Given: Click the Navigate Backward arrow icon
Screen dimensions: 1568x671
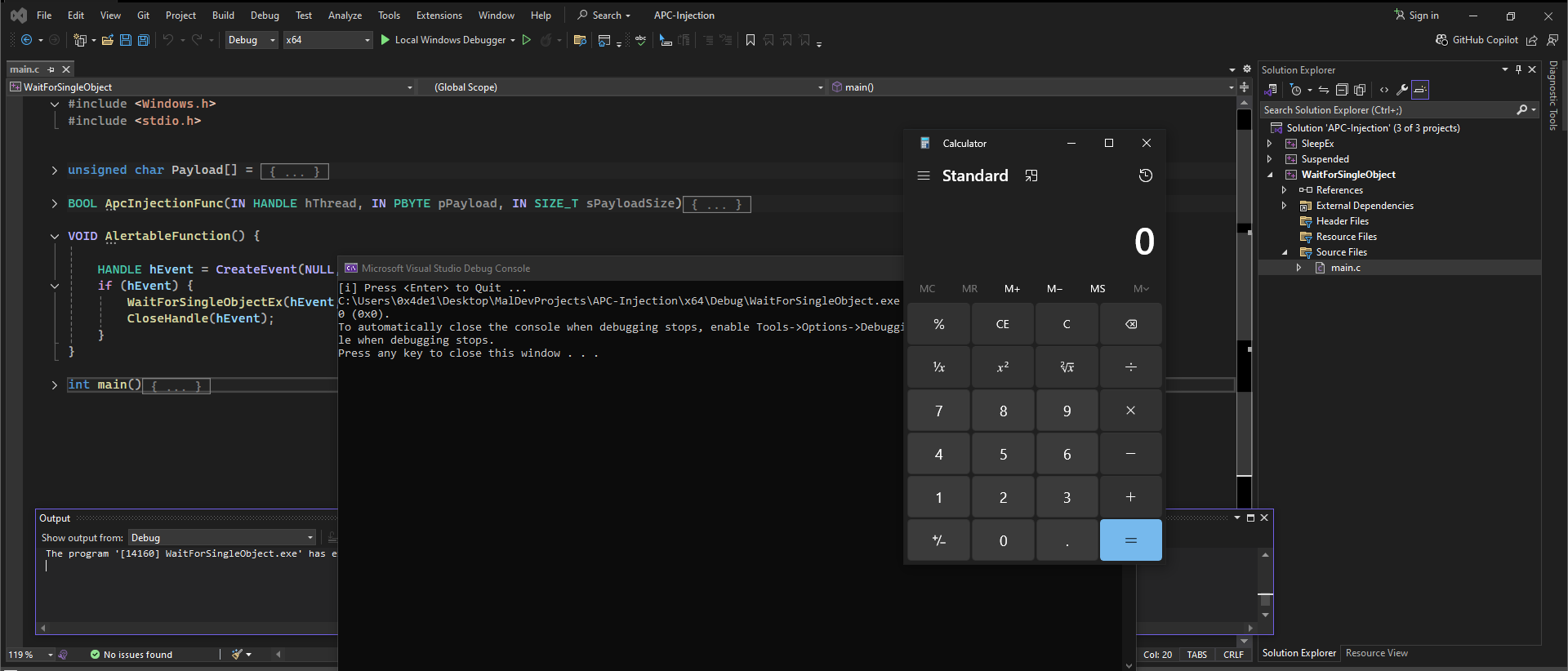Looking at the screenshot, I should tap(26, 40).
